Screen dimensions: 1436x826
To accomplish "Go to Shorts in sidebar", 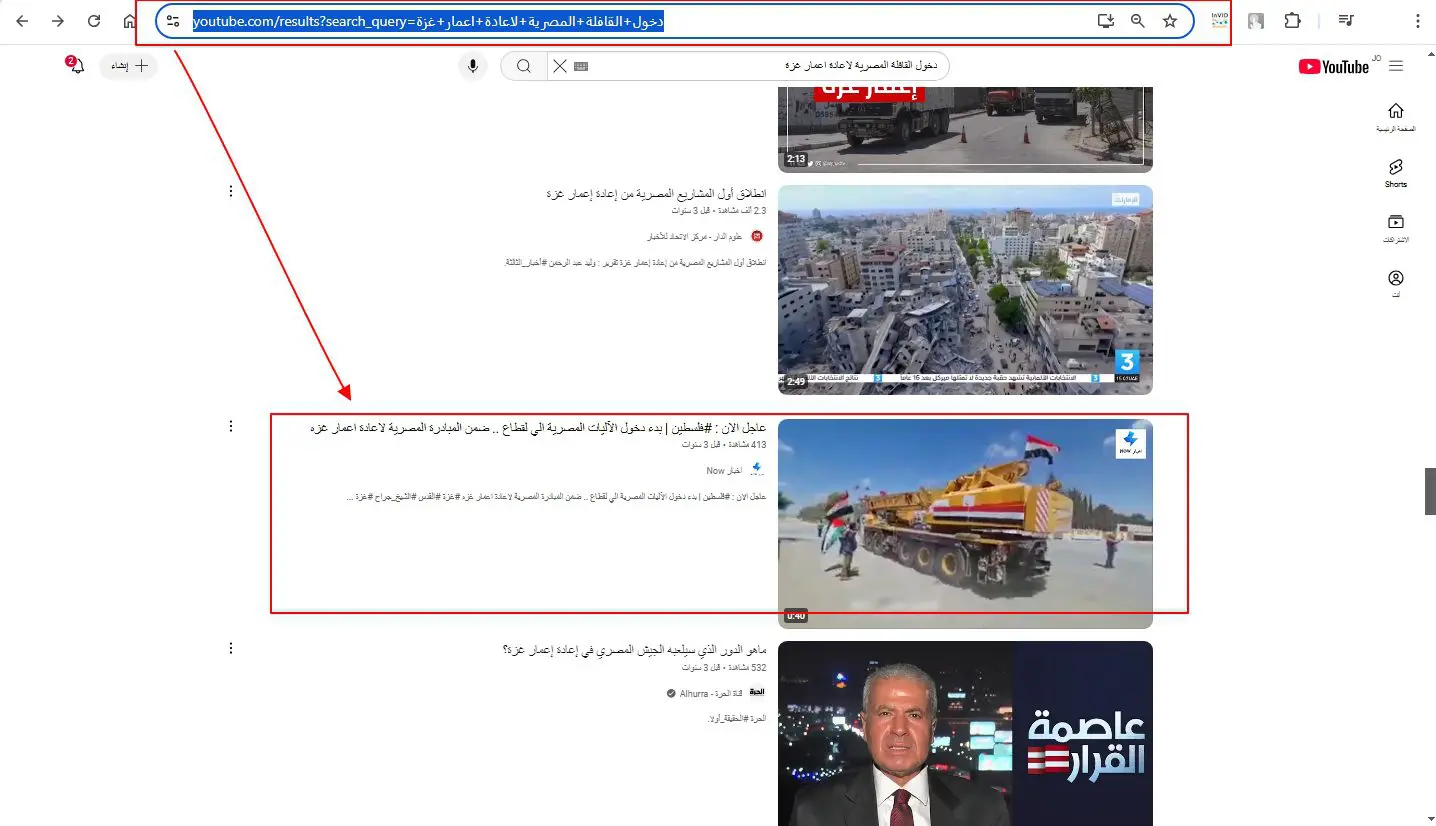I will (x=1396, y=173).
